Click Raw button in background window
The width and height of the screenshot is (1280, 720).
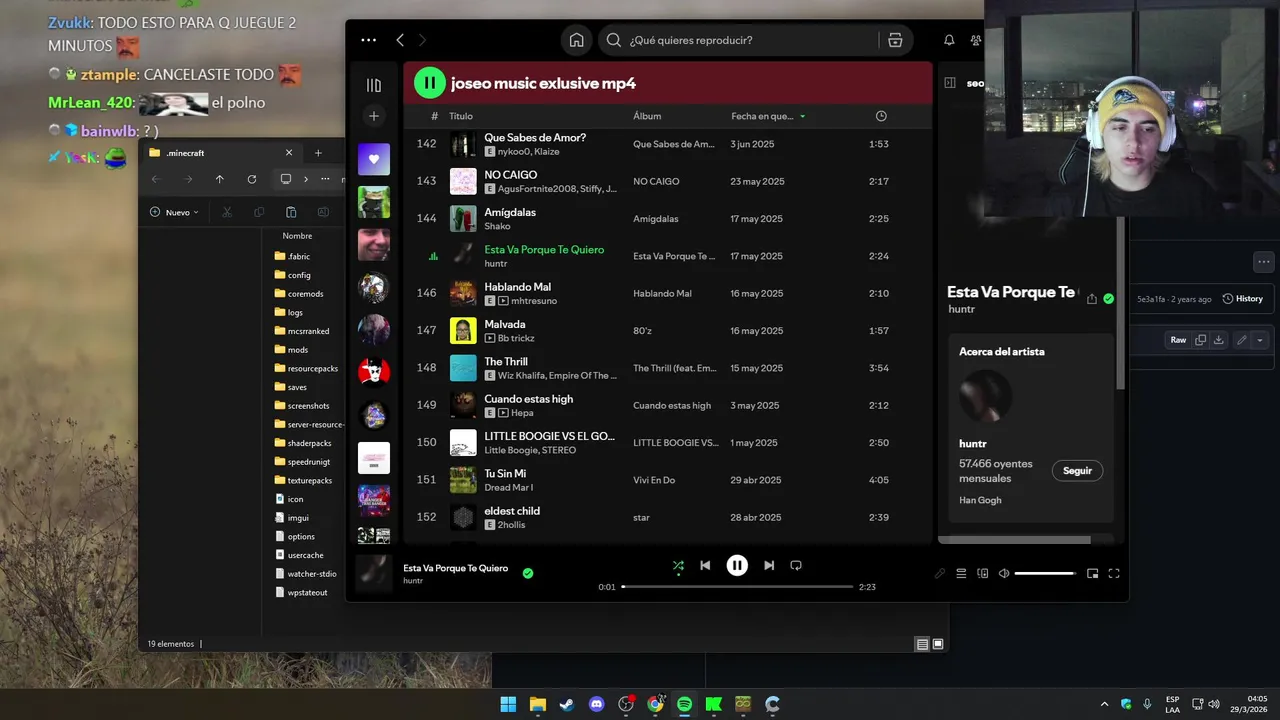(x=1178, y=340)
